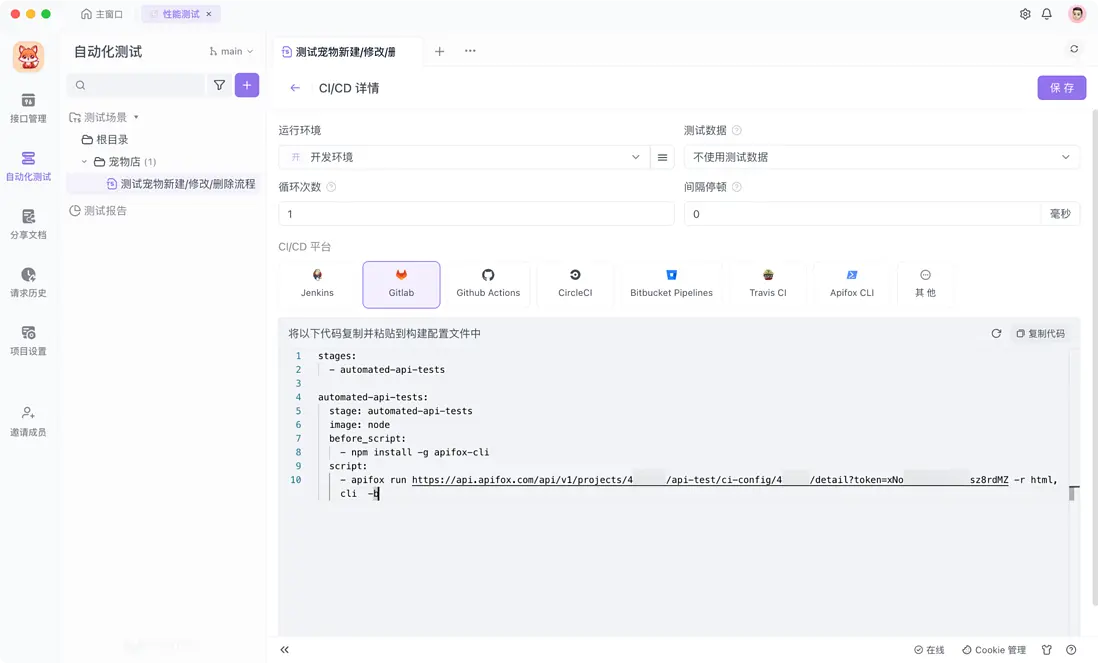
Task: Click 复制代码 button
Action: tap(1040, 333)
